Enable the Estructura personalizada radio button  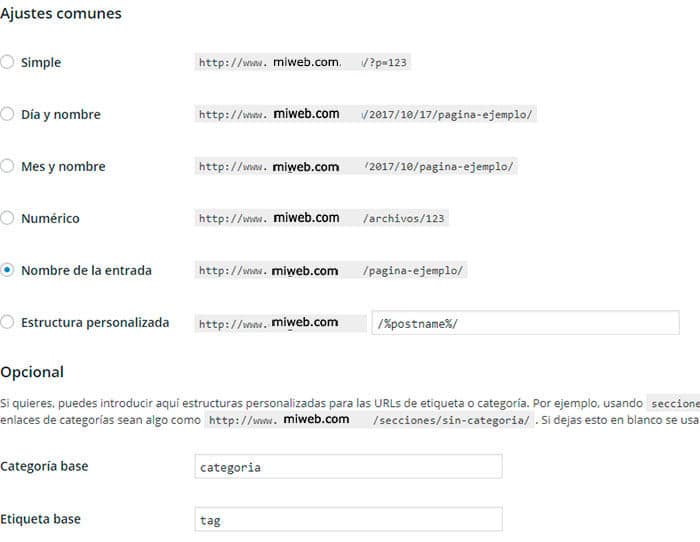(x=8, y=322)
